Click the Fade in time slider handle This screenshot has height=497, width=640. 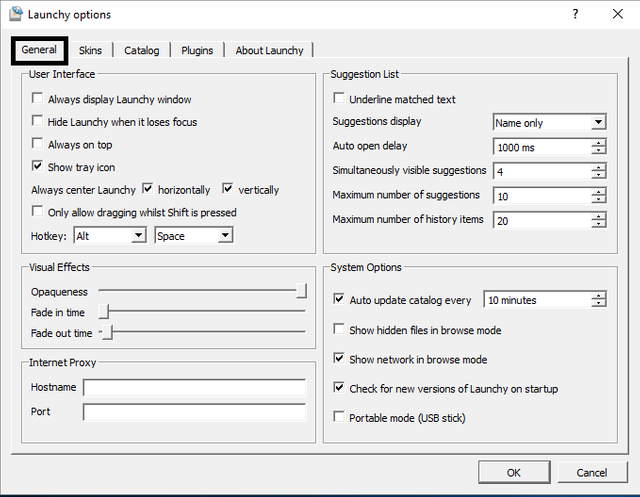tap(104, 311)
